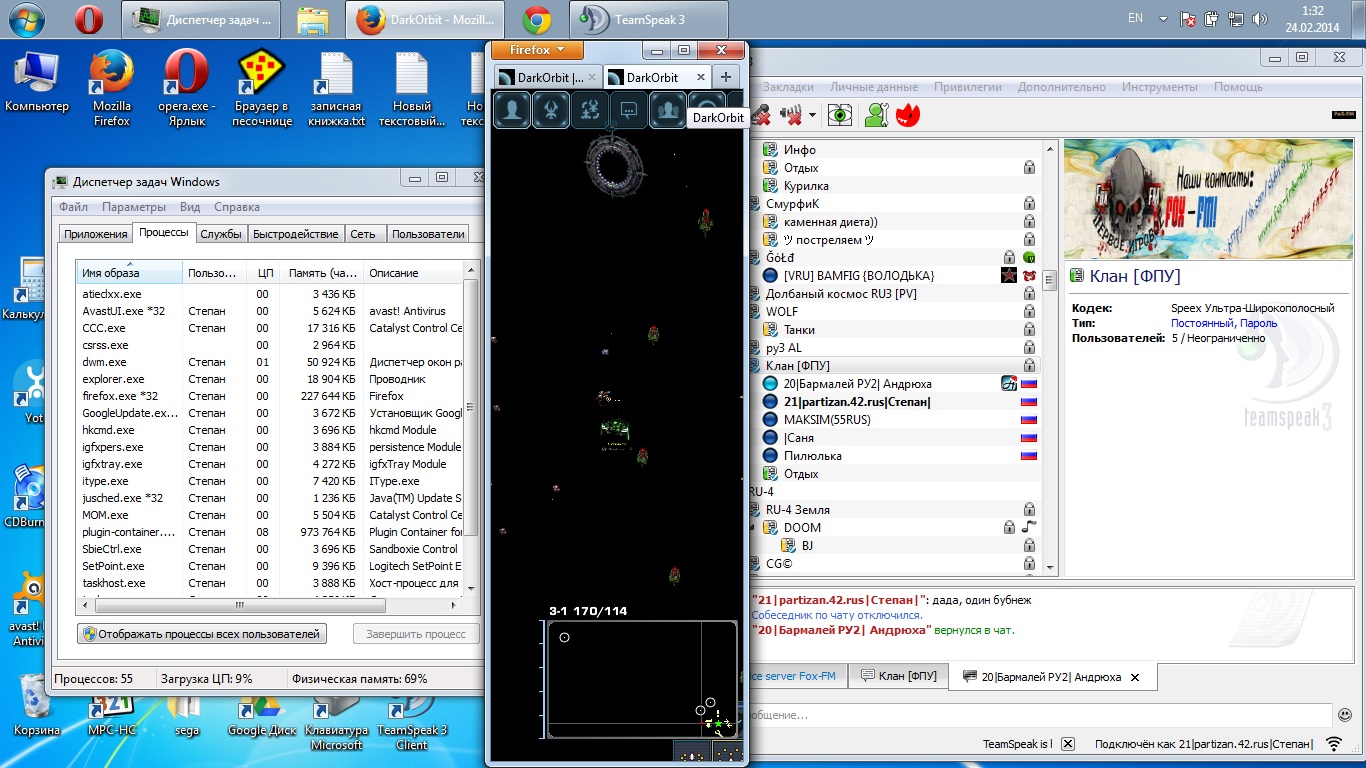
Task: Sort processes by Память column header
Action: [321, 273]
